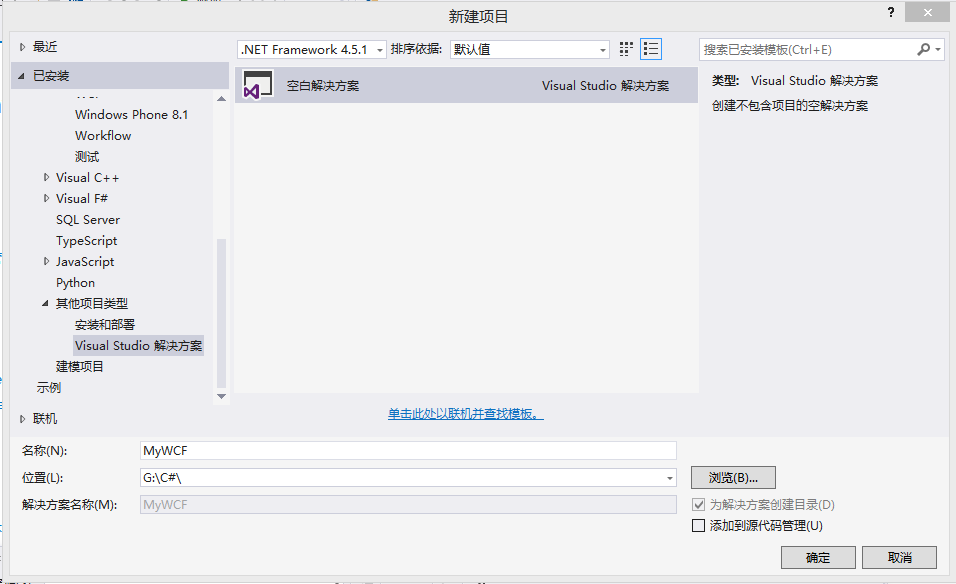
Task: Select 测试 in the tree
Action: tap(87, 157)
